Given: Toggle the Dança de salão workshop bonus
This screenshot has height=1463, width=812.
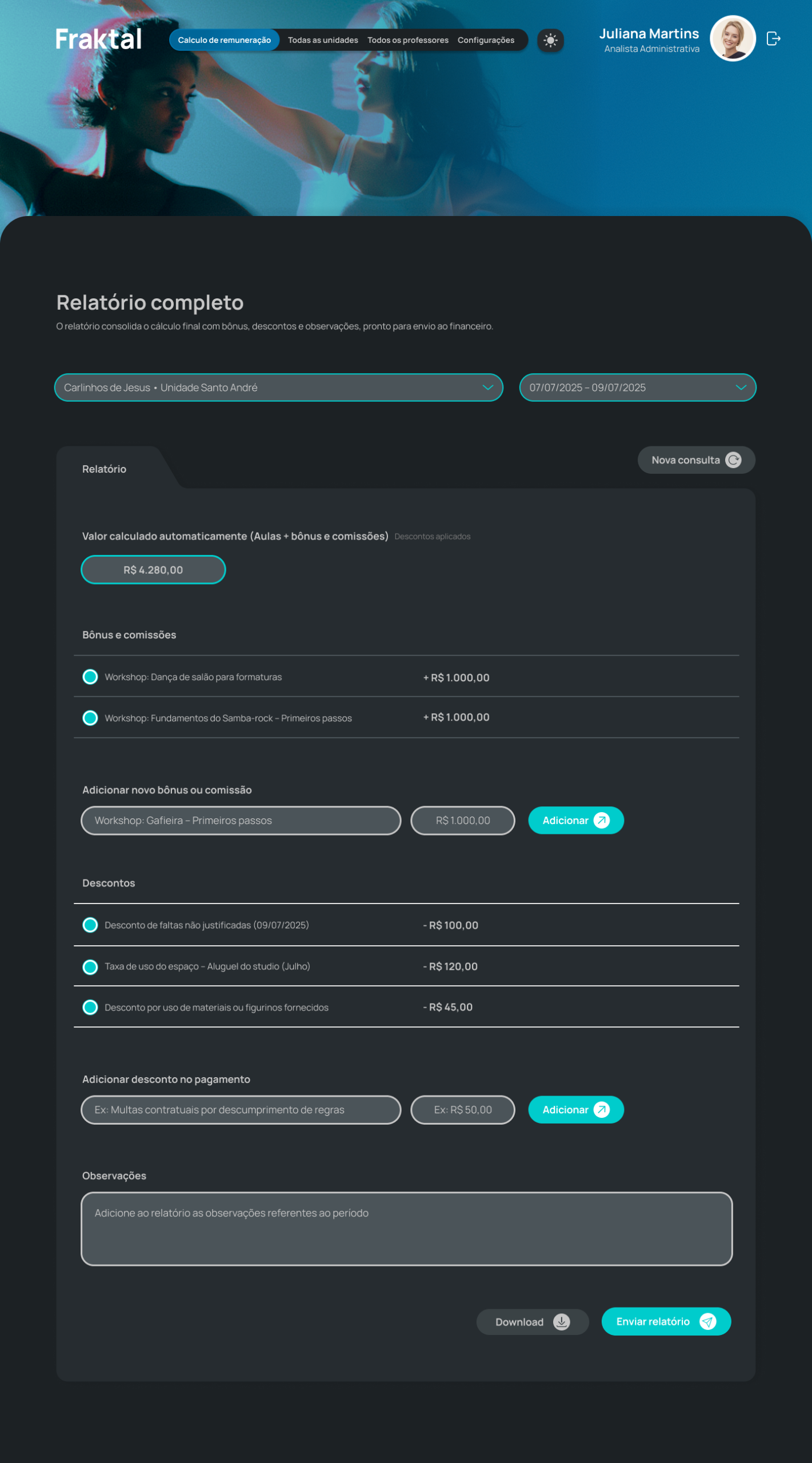Looking at the screenshot, I should click(90, 677).
